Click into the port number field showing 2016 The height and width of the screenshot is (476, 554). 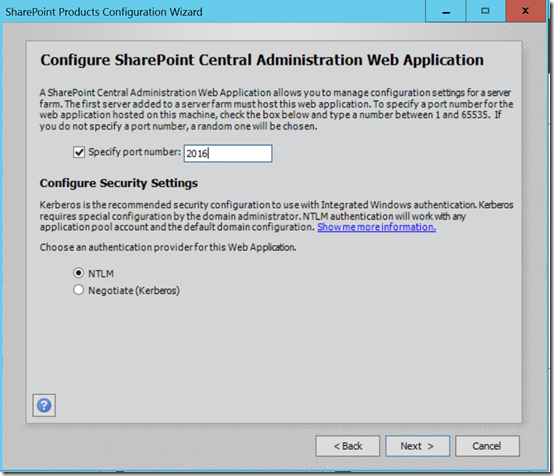pyautogui.click(x=228, y=153)
